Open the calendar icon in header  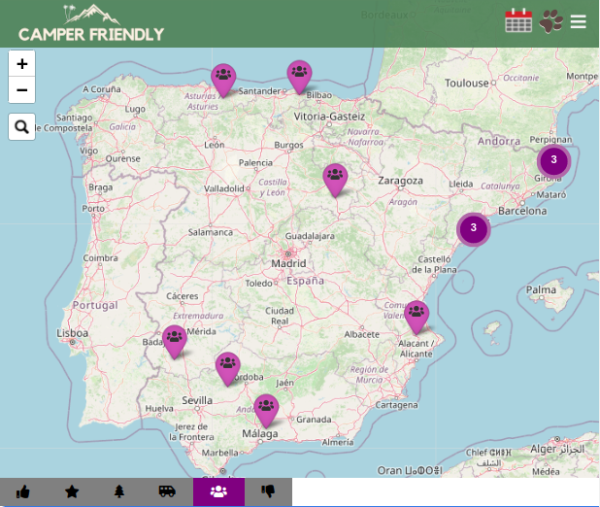tap(518, 21)
